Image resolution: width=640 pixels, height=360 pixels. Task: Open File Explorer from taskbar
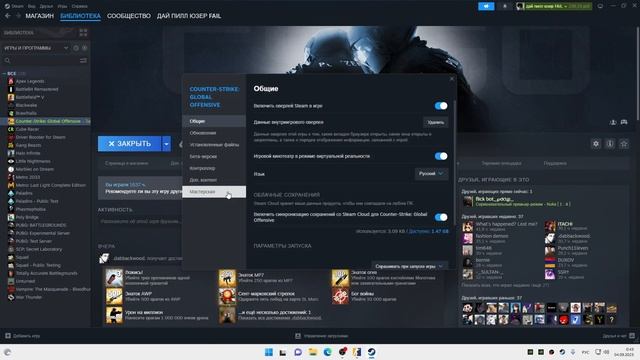click(313, 352)
